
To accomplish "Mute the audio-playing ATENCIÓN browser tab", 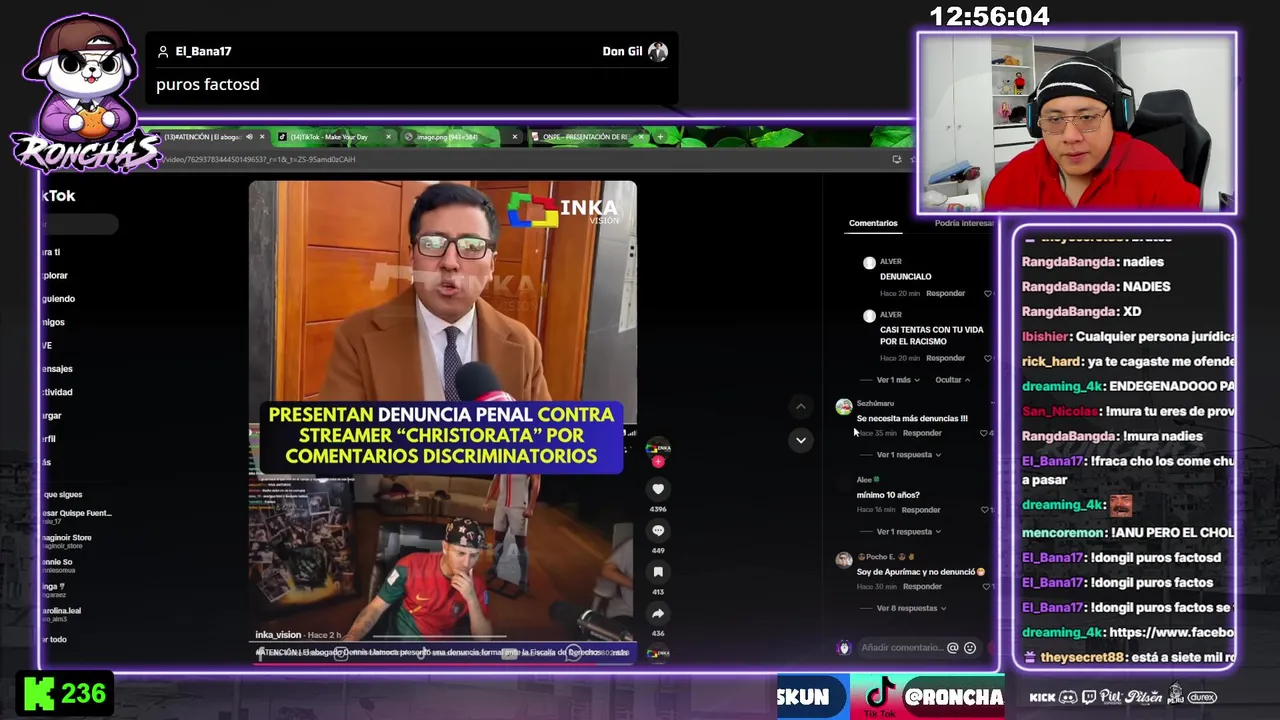I will coord(248,136).
